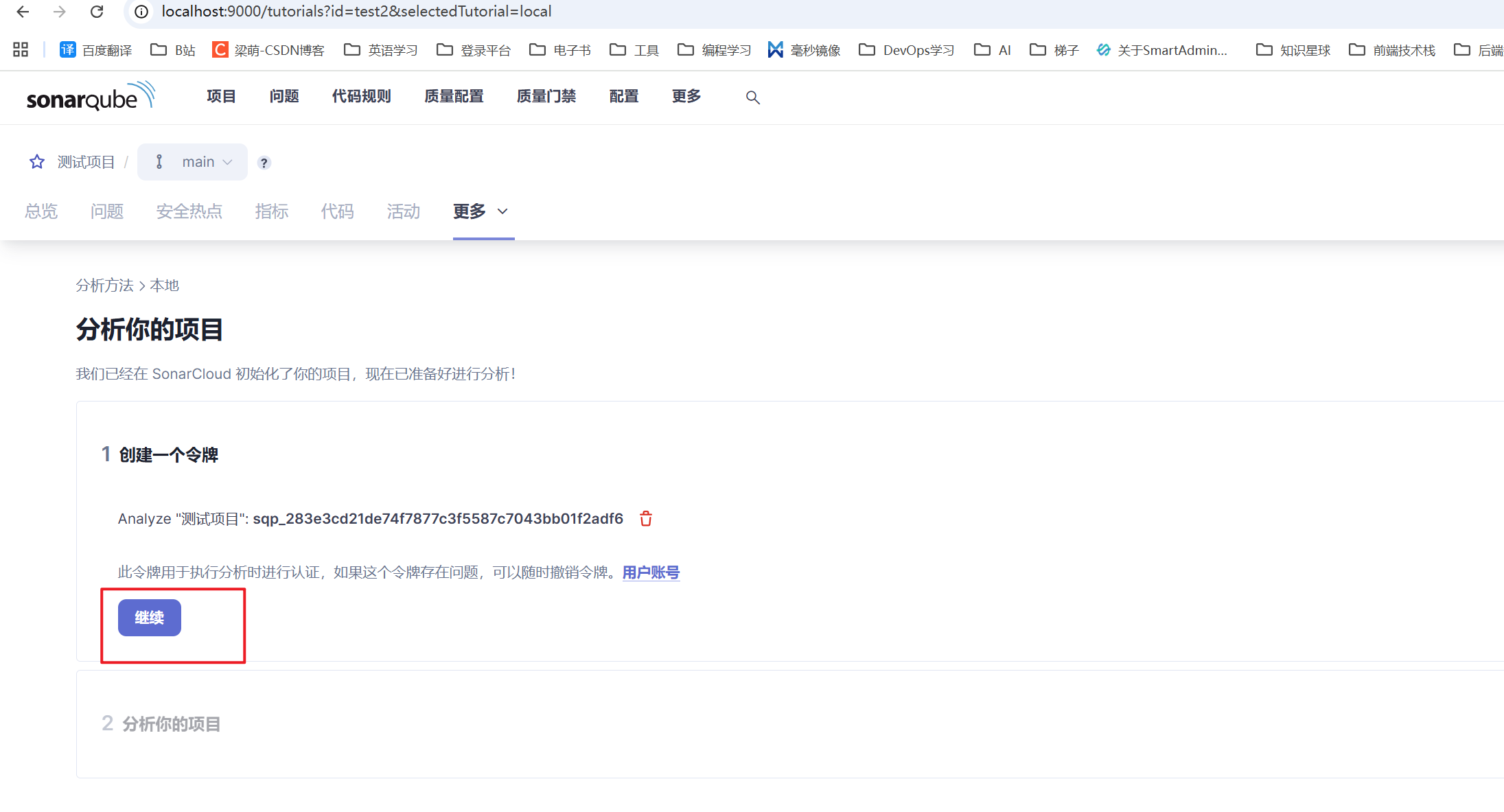Switch to the 活动 tab
Screen dimensions: 1504x812
[x=404, y=211]
